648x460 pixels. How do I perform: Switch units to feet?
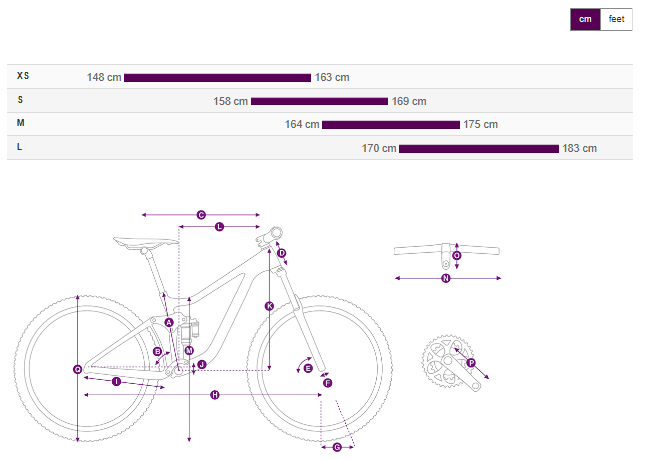click(616, 20)
